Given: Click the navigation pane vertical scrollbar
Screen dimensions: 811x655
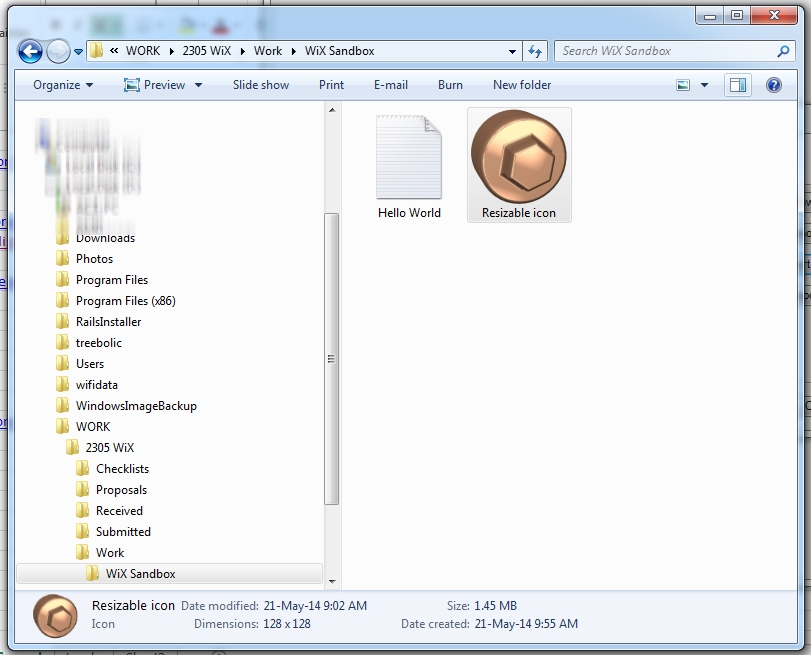Looking at the screenshot, I should pyautogui.click(x=332, y=360).
